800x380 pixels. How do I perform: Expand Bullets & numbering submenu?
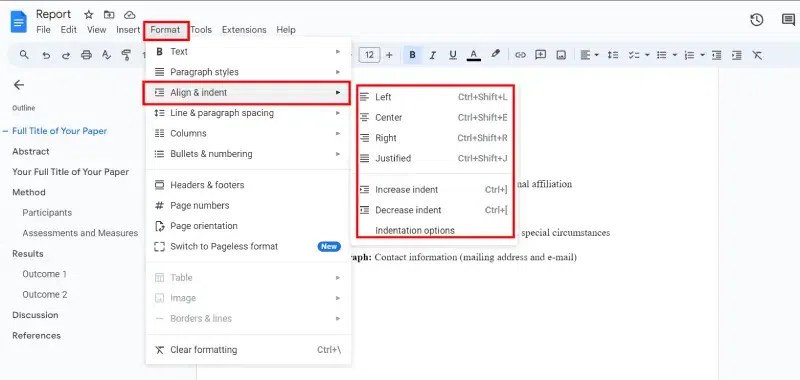[x=248, y=154]
